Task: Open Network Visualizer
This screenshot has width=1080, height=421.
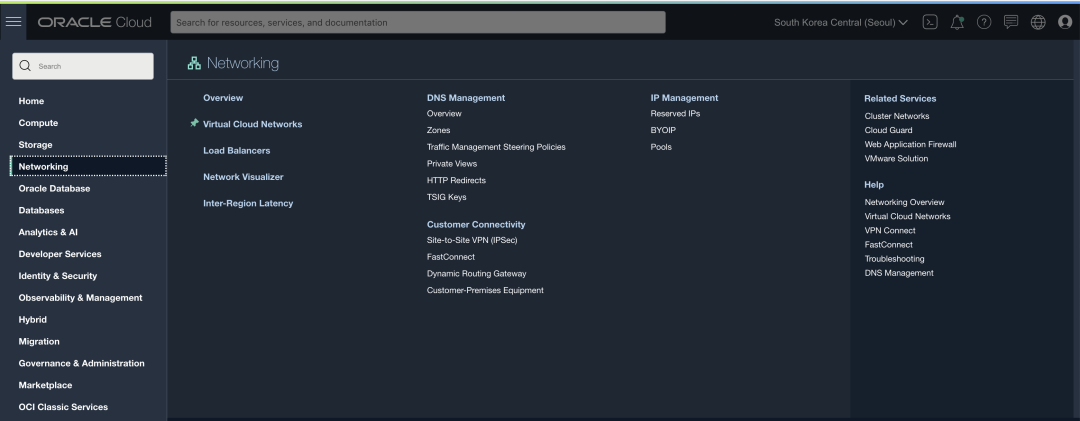Action: [243, 176]
